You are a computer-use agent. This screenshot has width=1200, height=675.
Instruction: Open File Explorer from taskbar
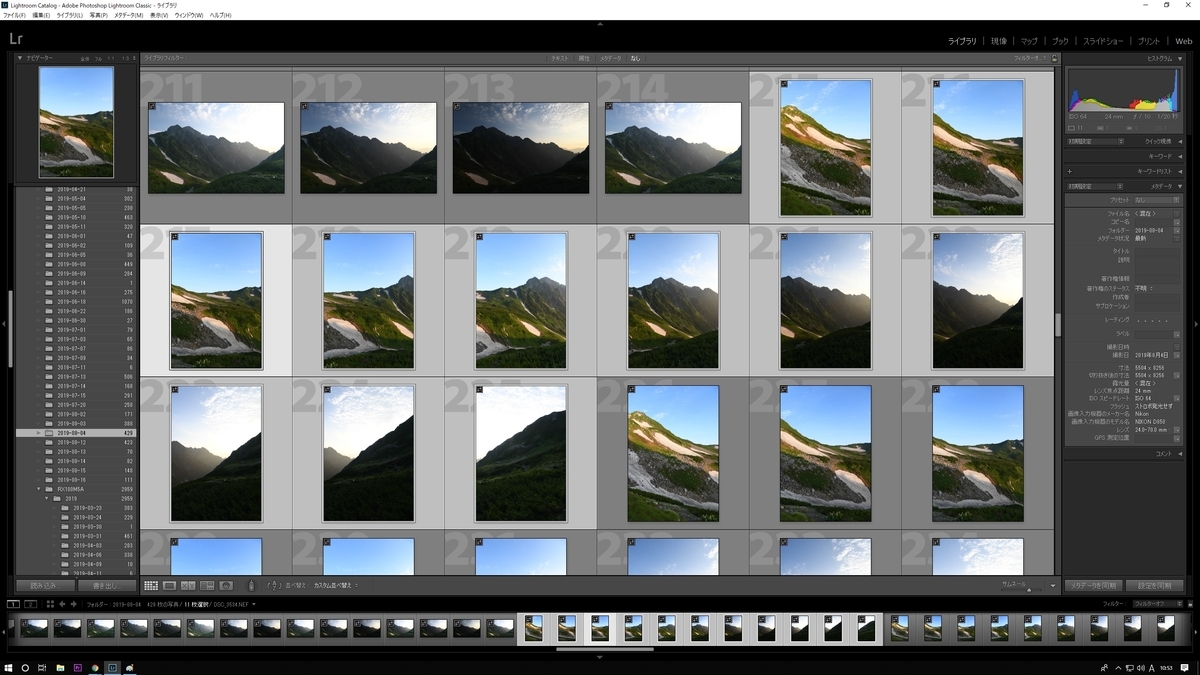60,668
